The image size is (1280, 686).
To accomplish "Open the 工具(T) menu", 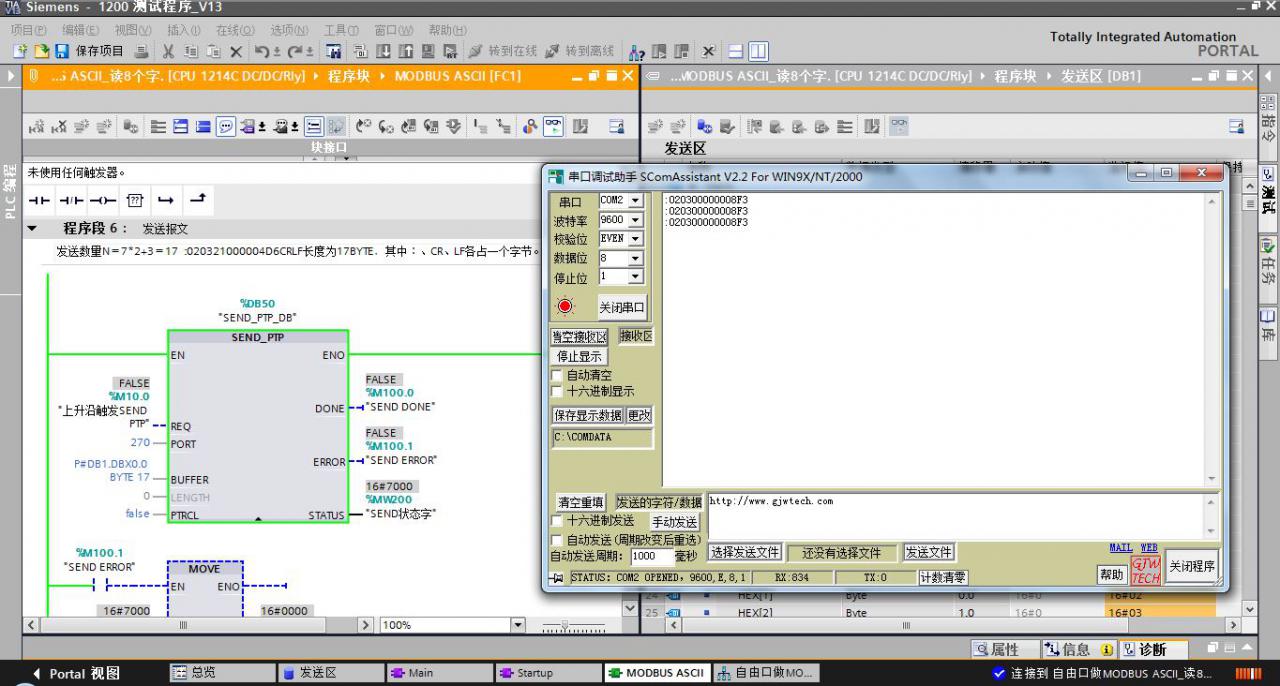I will click(342, 30).
